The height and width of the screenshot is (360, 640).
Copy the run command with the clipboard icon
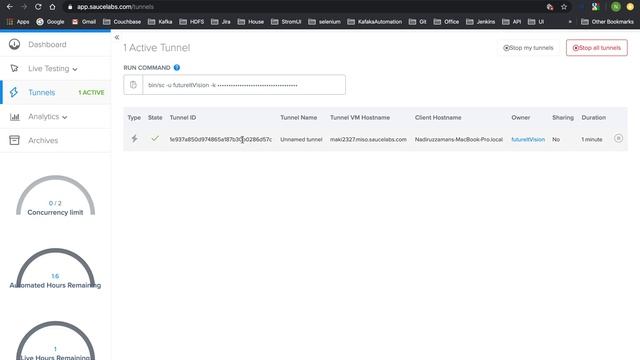tap(133, 85)
